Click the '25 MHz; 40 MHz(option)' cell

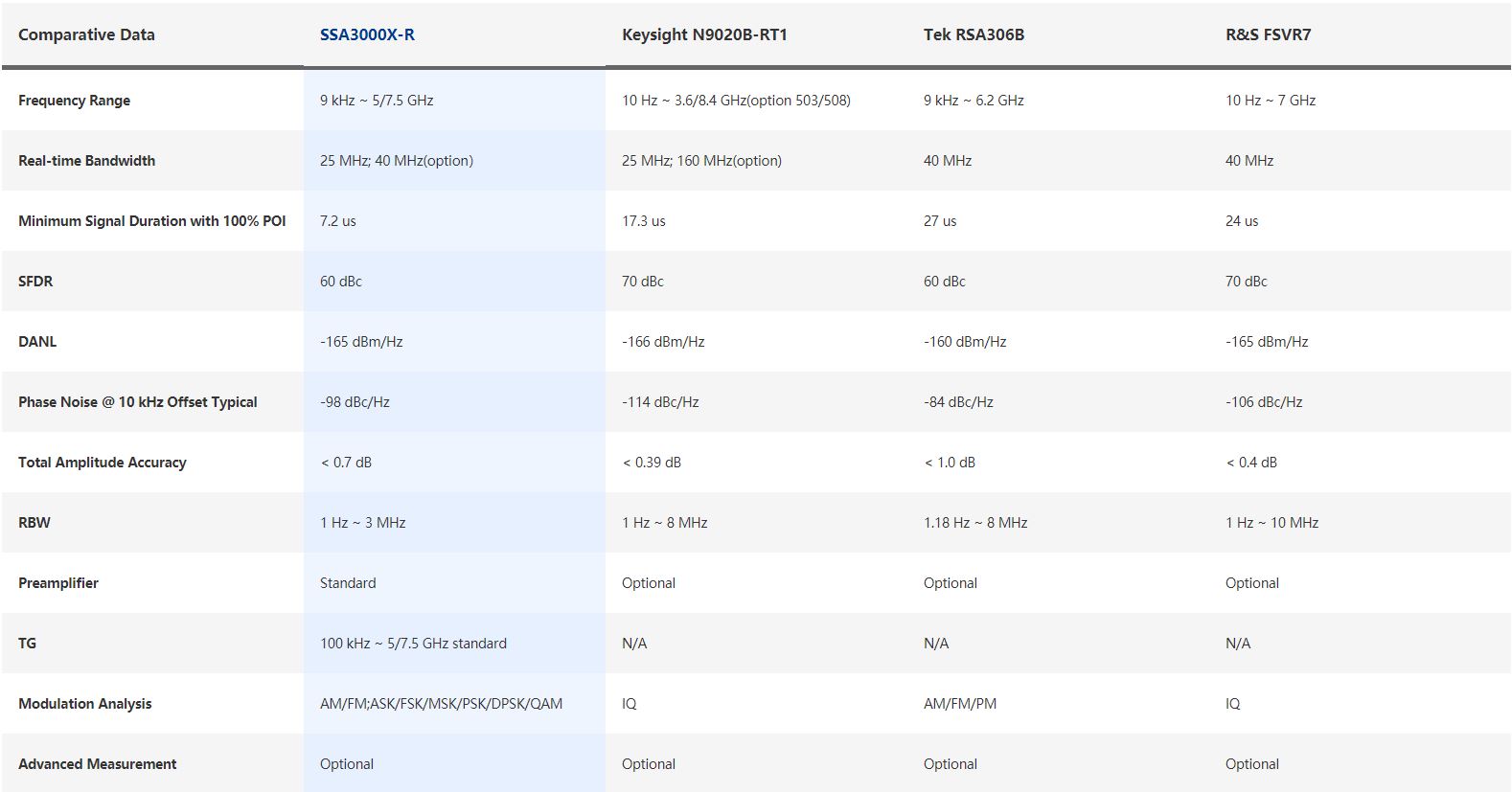(x=397, y=161)
